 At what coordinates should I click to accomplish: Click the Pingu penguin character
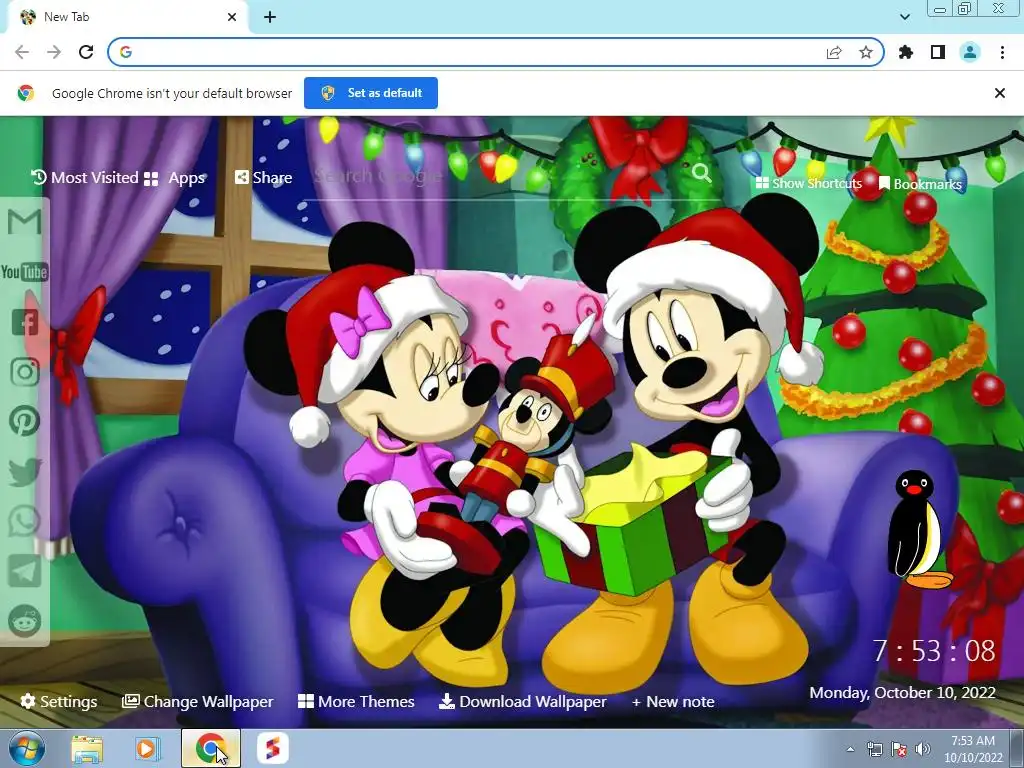(919, 530)
